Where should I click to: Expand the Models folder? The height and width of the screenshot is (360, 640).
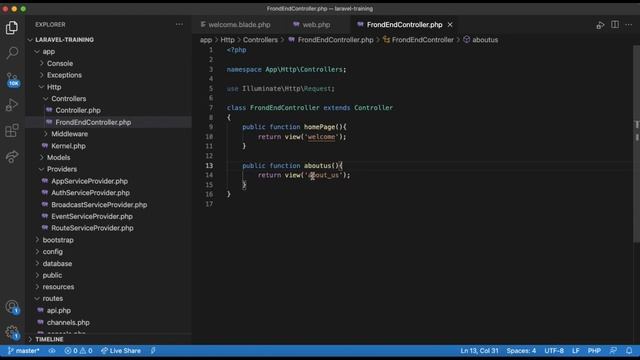coord(58,158)
